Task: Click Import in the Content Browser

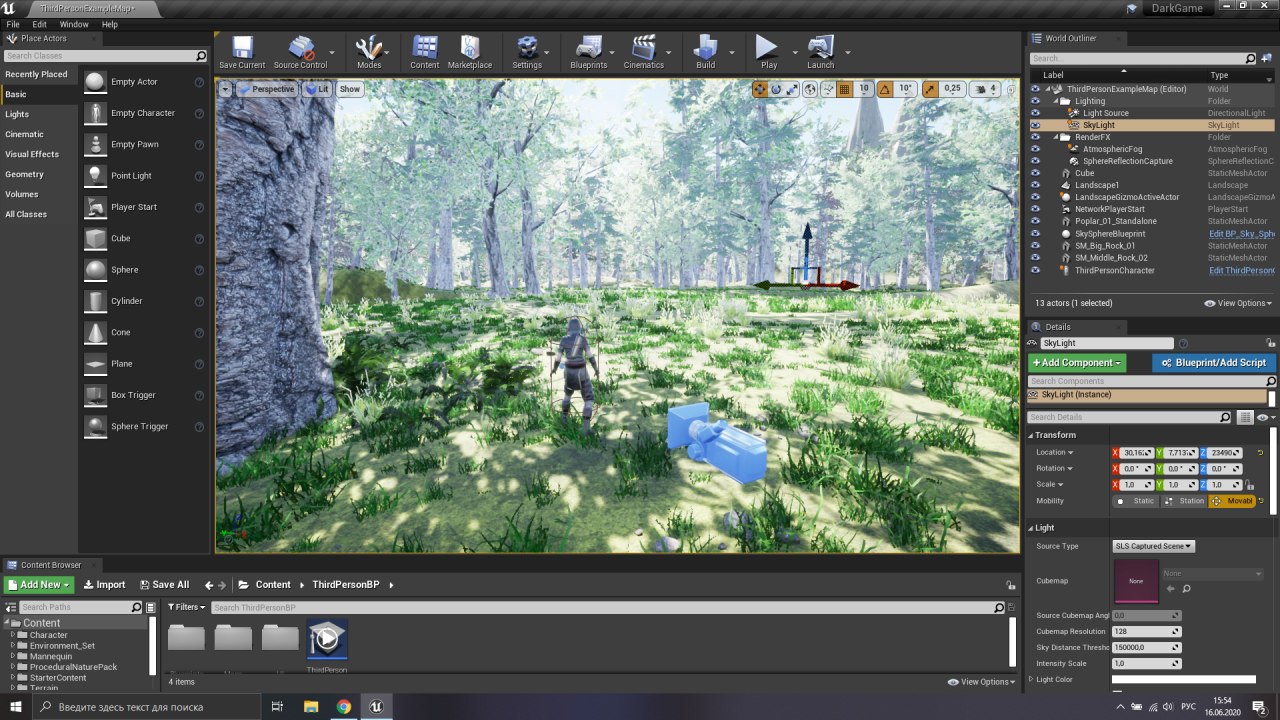Action: (x=104, y=585)
